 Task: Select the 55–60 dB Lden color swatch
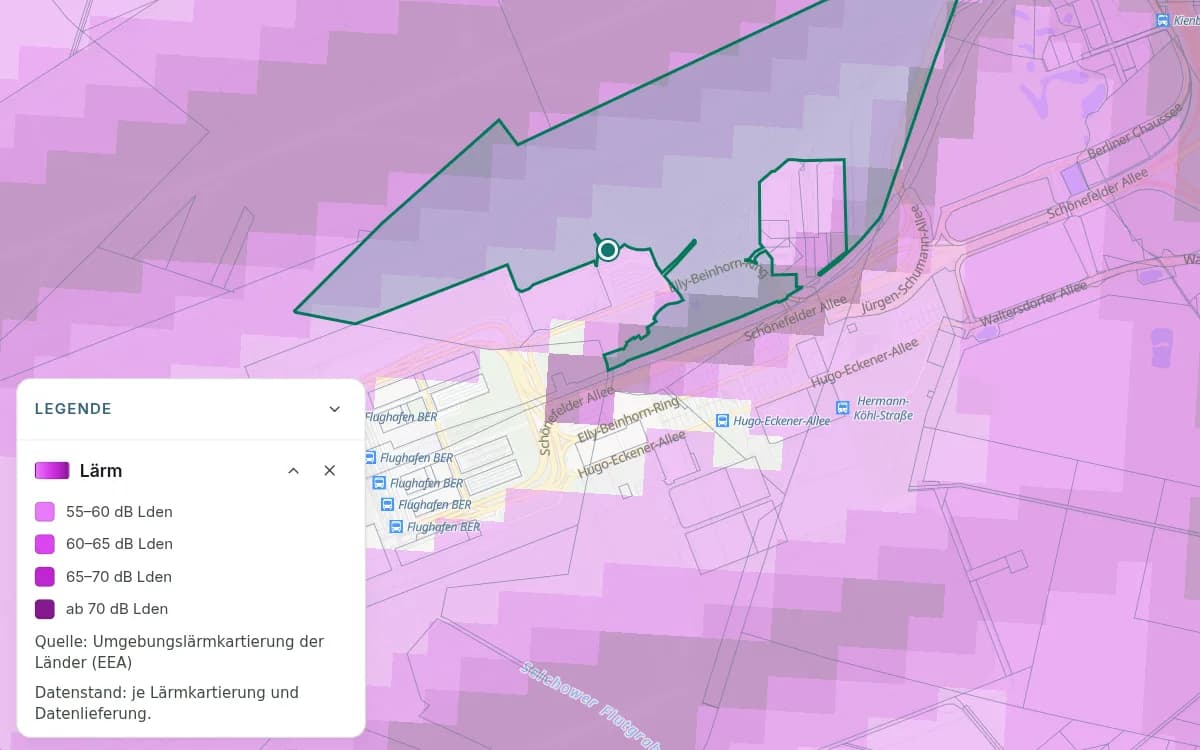pos(45,512)
